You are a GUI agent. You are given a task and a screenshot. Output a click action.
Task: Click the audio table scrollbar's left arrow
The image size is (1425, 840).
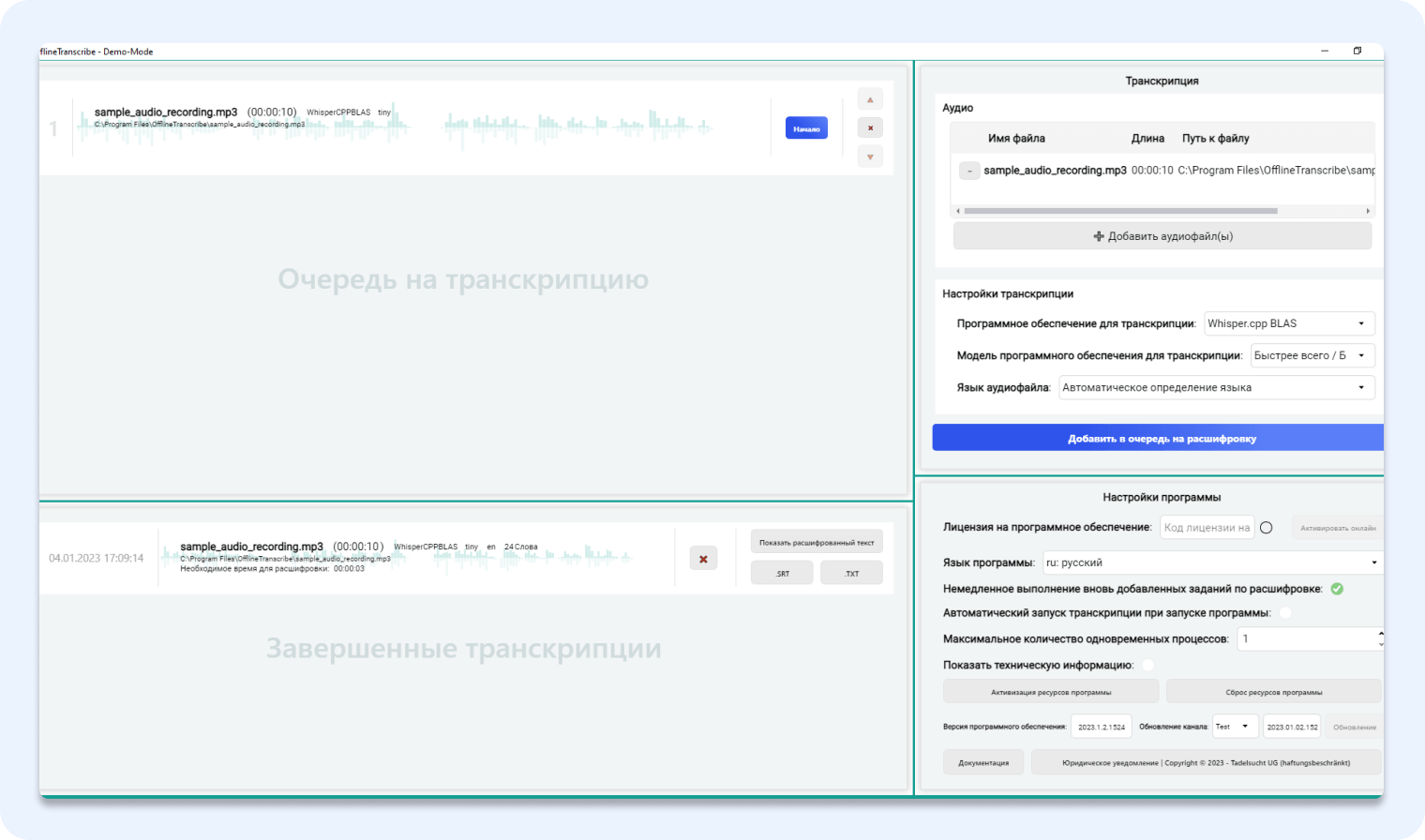point(957,211)
